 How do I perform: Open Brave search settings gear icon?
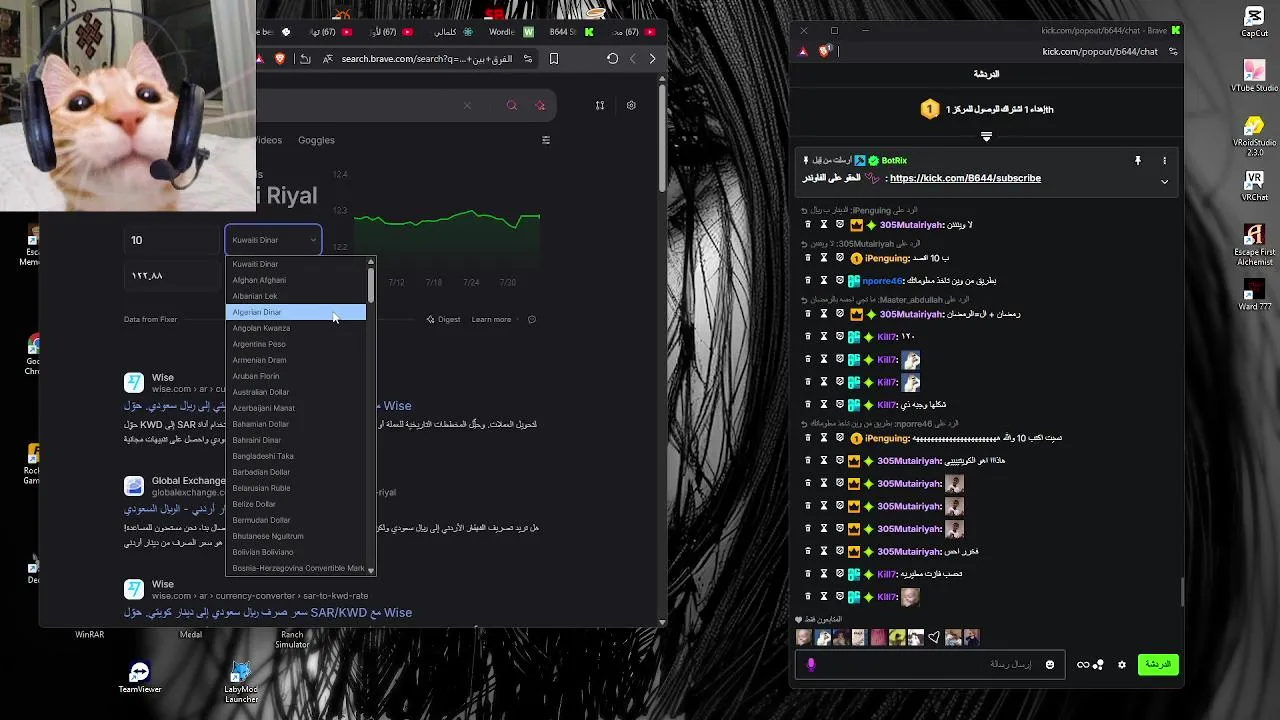(631, 105)
